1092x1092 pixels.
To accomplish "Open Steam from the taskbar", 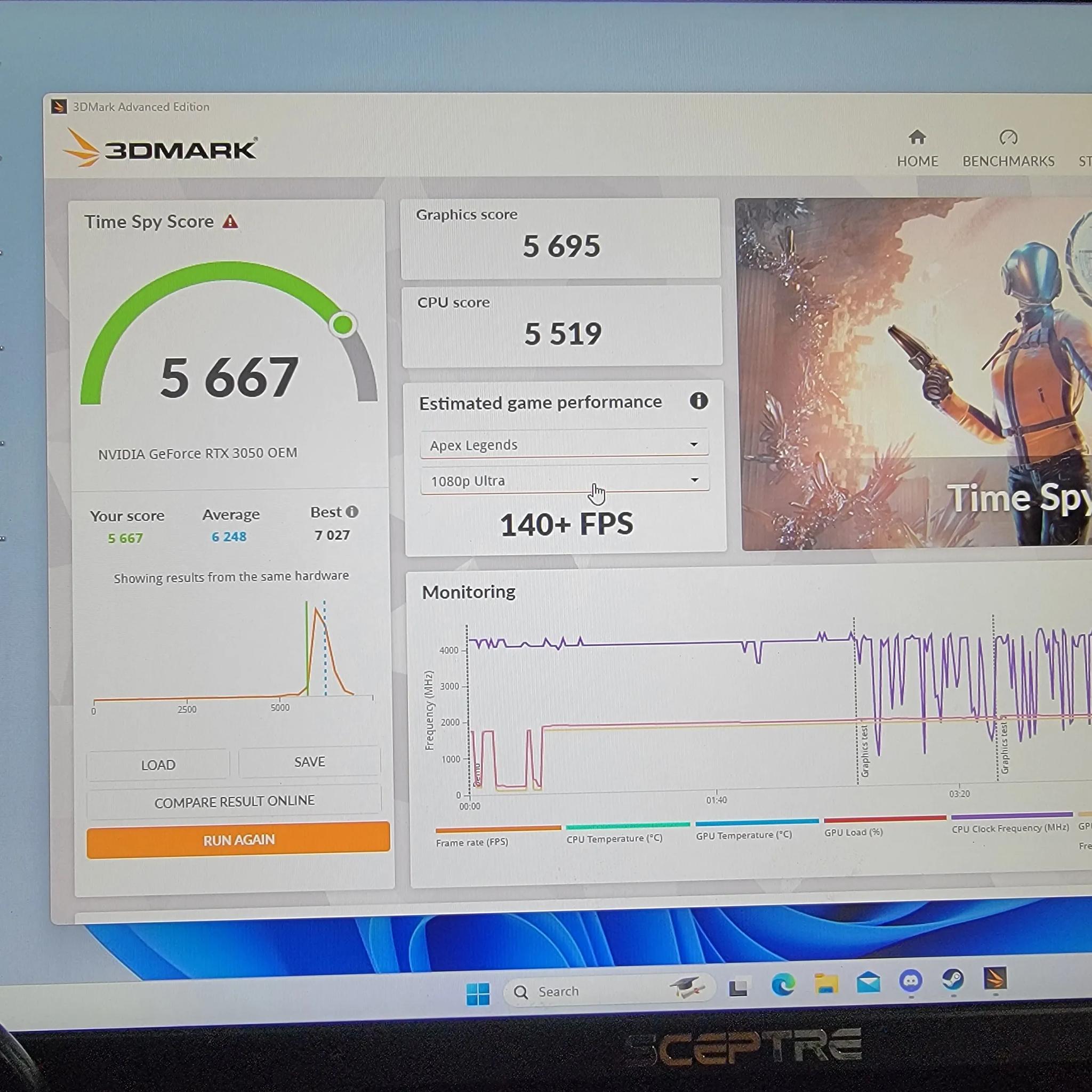I will (953, 979).
